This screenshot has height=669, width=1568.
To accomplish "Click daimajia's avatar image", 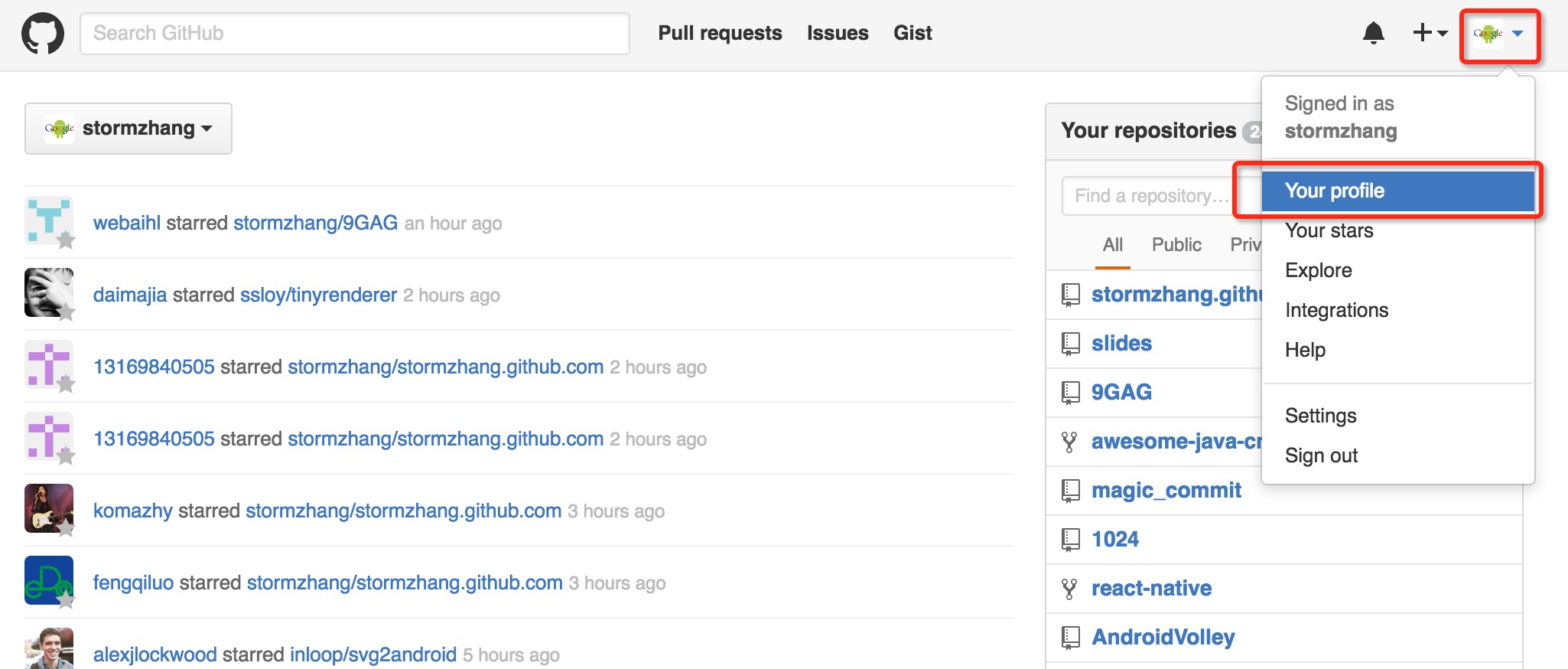I will coord(49,292).
